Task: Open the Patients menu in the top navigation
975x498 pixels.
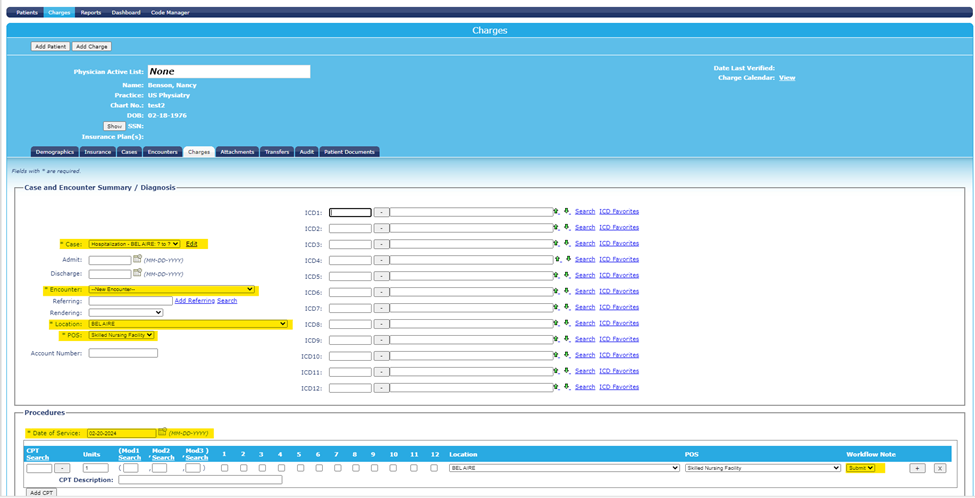Action: [x=27, y=12]
